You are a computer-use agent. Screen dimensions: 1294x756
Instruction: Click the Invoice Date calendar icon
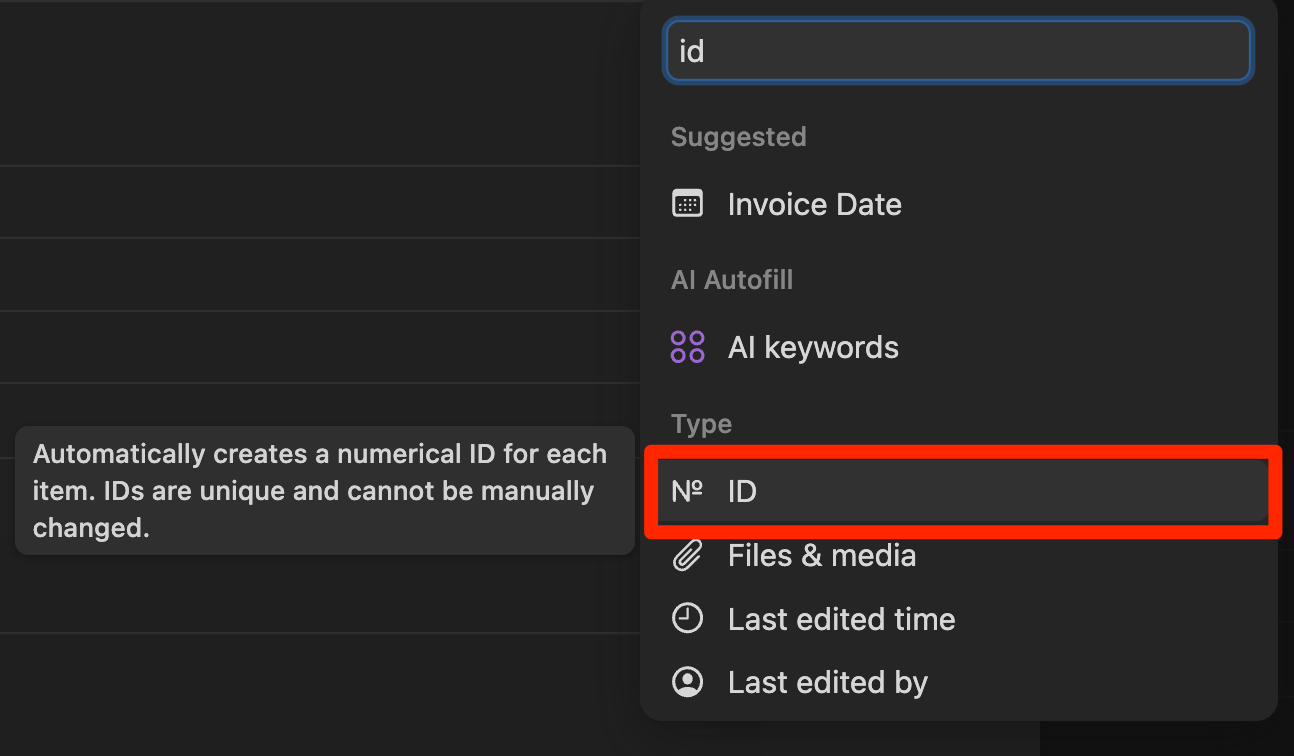687,204
